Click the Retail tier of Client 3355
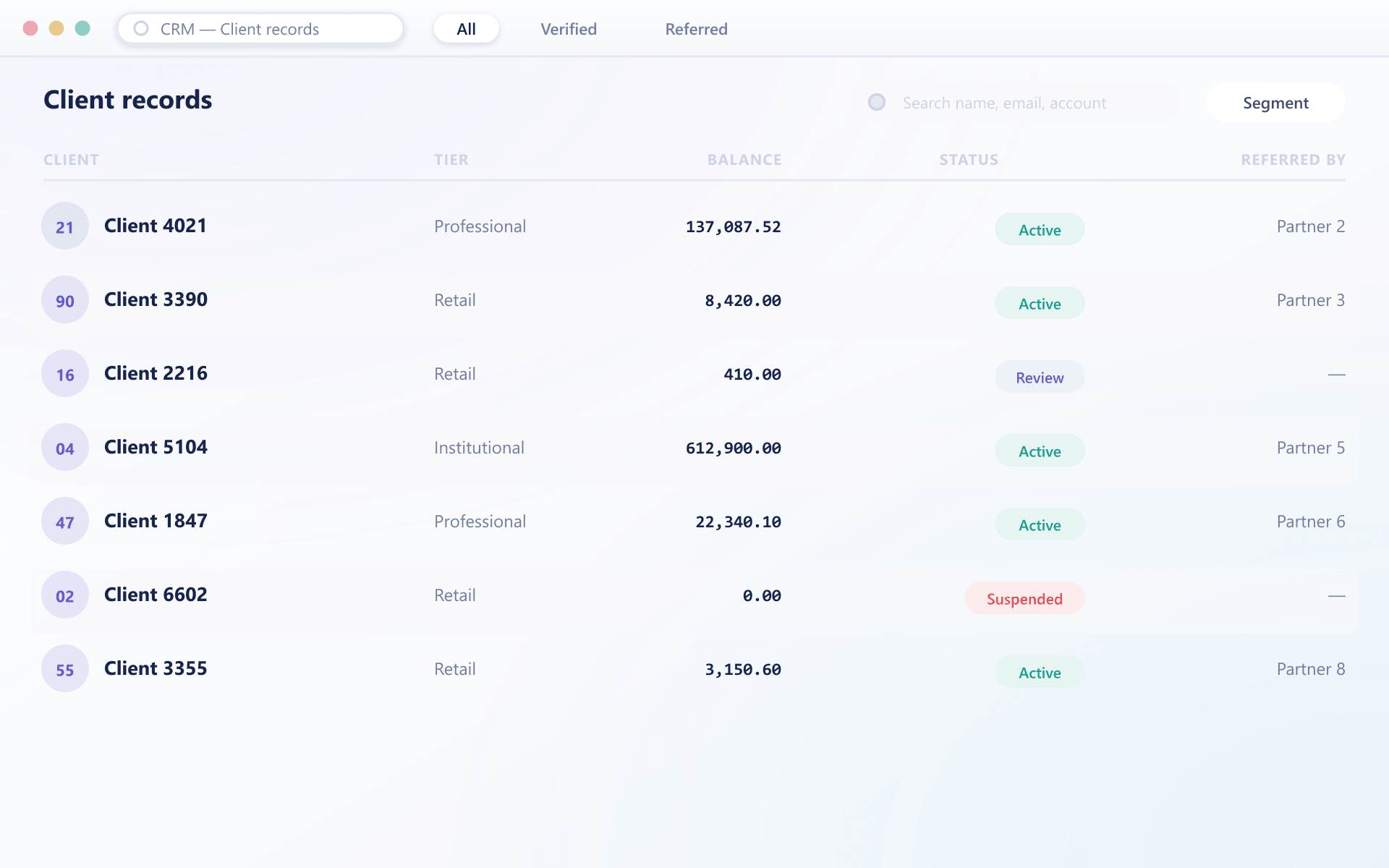 (455, 669)
